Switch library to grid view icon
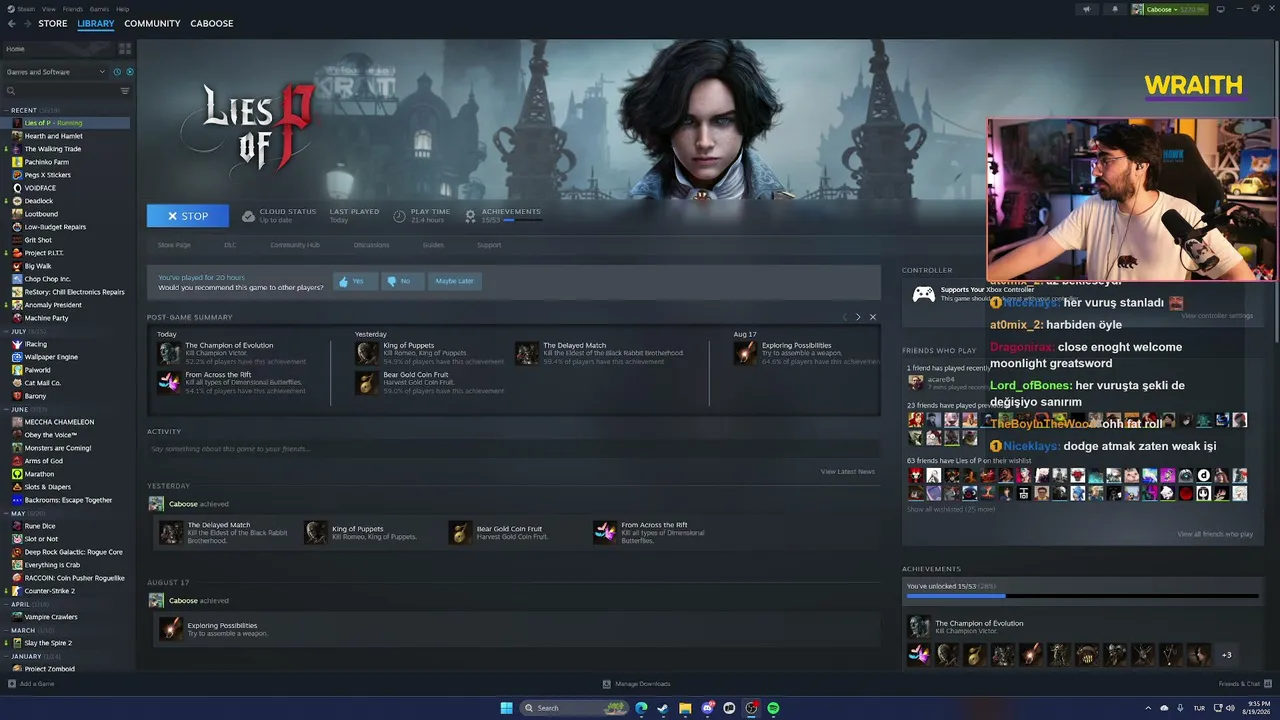 click(125, 48)
